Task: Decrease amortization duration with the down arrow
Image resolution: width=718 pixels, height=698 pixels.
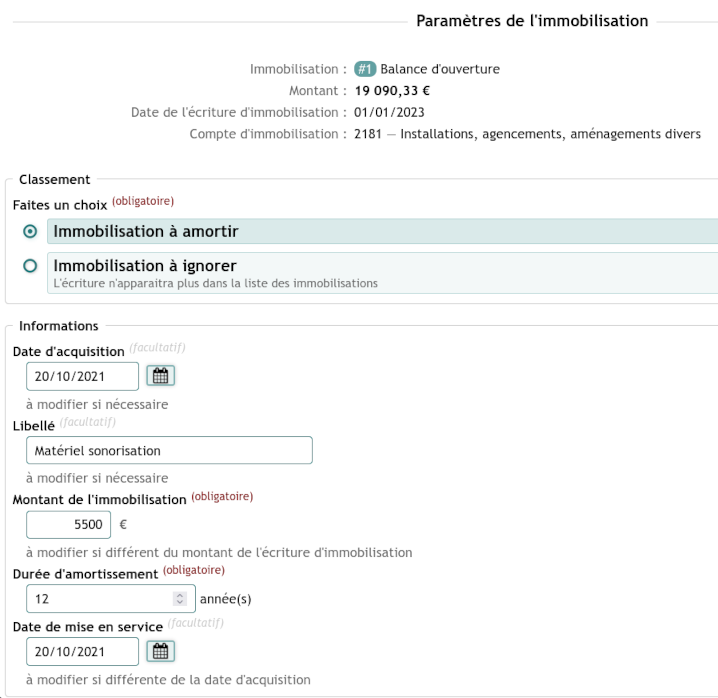Action: click(x=180, y=602)
